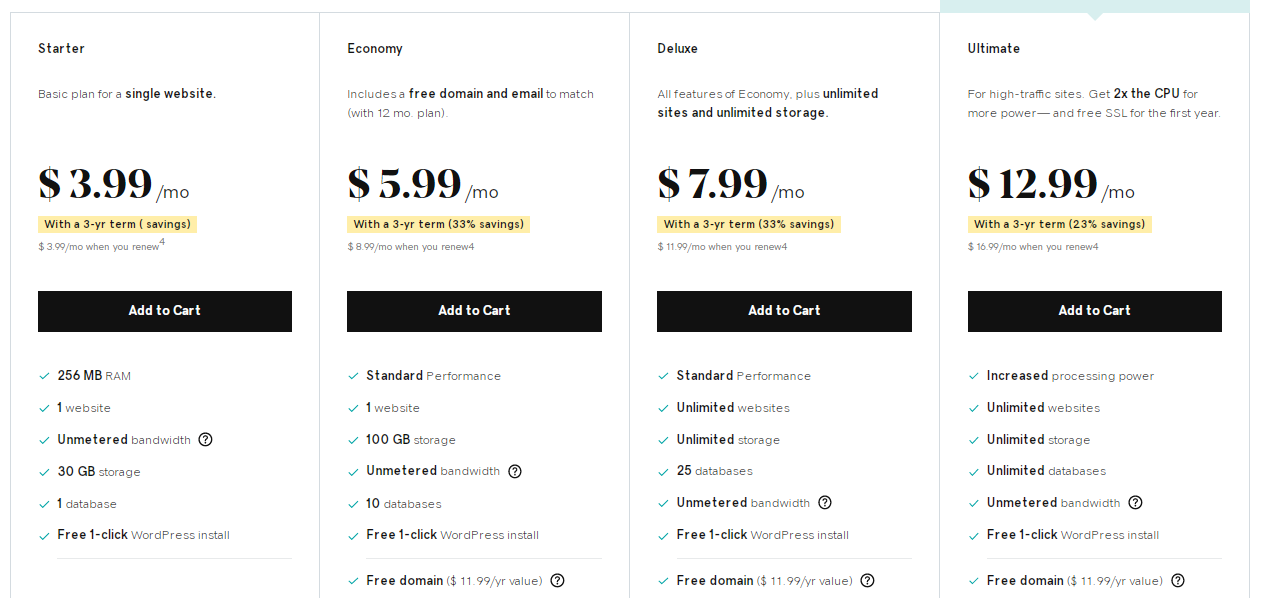1276x598 pixels.
Task: Open Unmetered bandwidth tooltip on Deluxe plan
Action: point(824,503)
